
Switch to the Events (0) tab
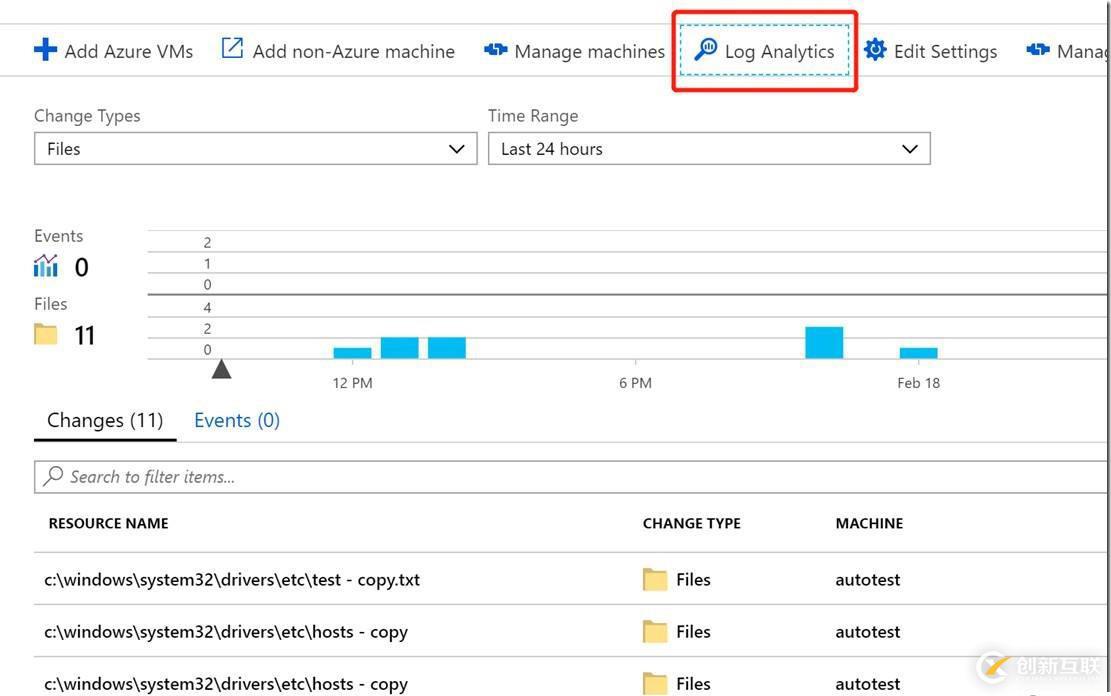(x=236, y=419)
